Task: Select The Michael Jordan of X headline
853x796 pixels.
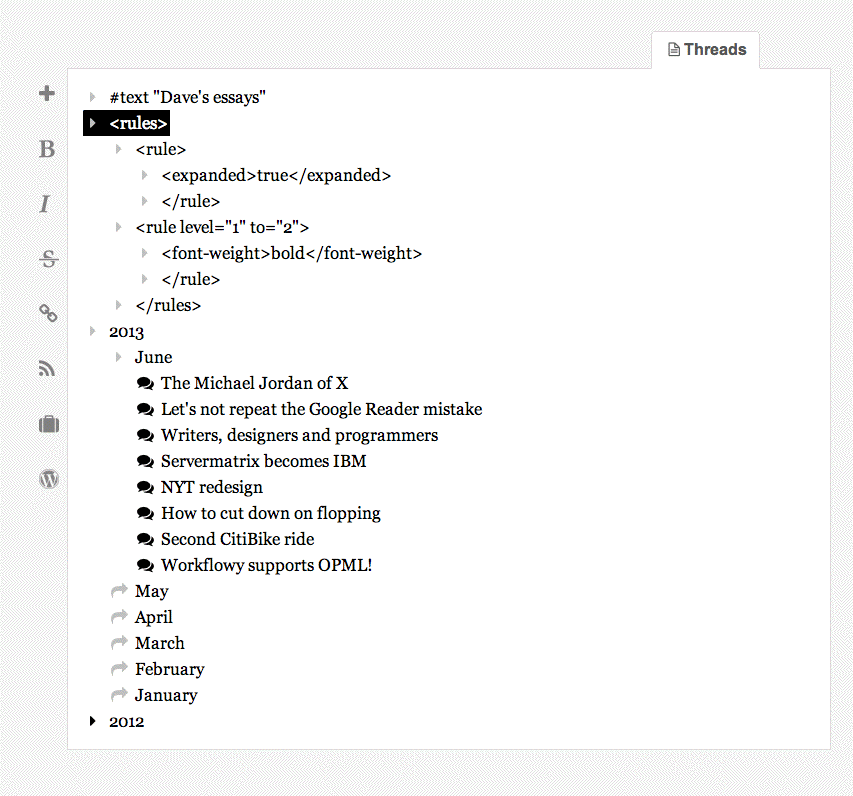Action: pos(254,383)
